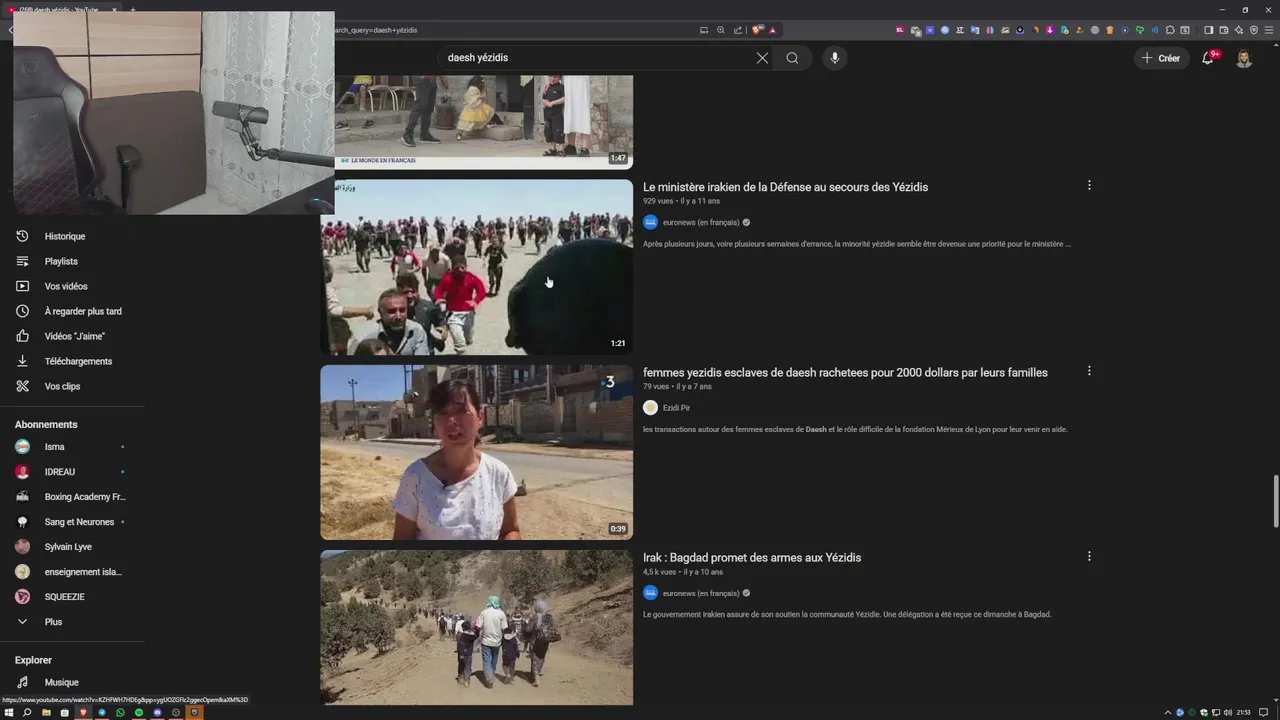1280x720 pixels.
Task: Click the magnifier search button
Action: 792,58
